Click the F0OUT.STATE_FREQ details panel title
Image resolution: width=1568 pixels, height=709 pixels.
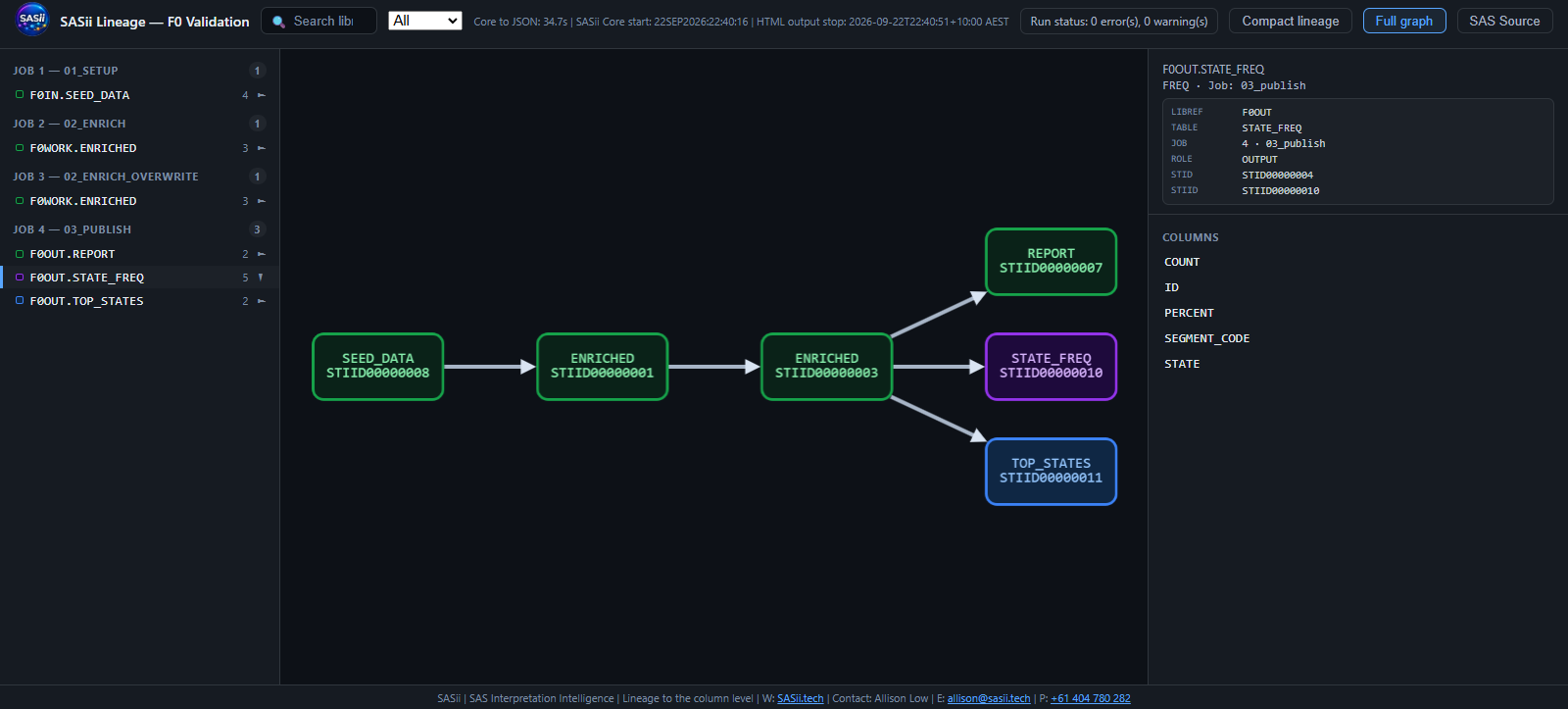(x=1213, y=70)
